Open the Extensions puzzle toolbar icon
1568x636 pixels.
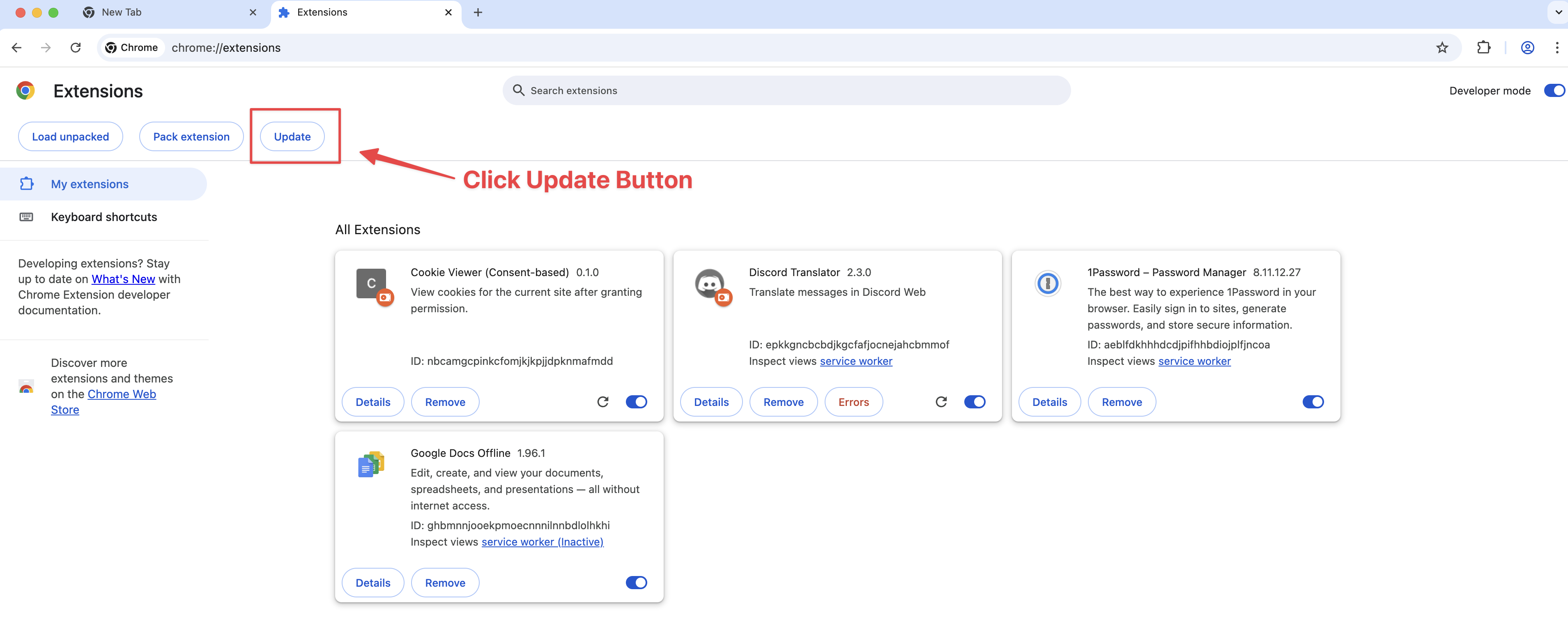1483,48
